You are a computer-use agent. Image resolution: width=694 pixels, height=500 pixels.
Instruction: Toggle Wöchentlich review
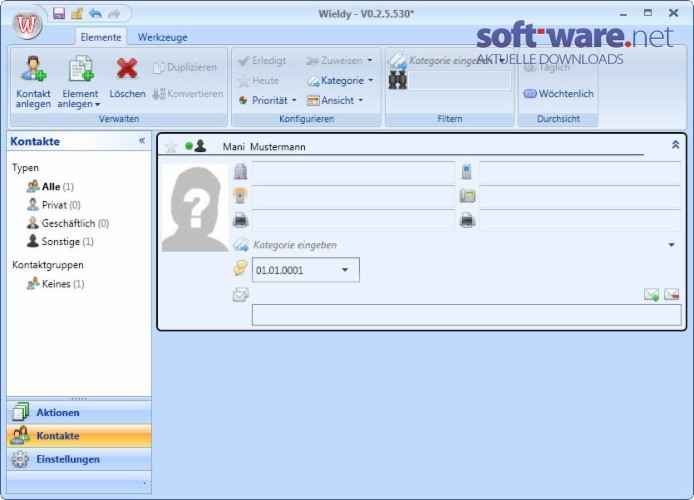coord(558,94)
